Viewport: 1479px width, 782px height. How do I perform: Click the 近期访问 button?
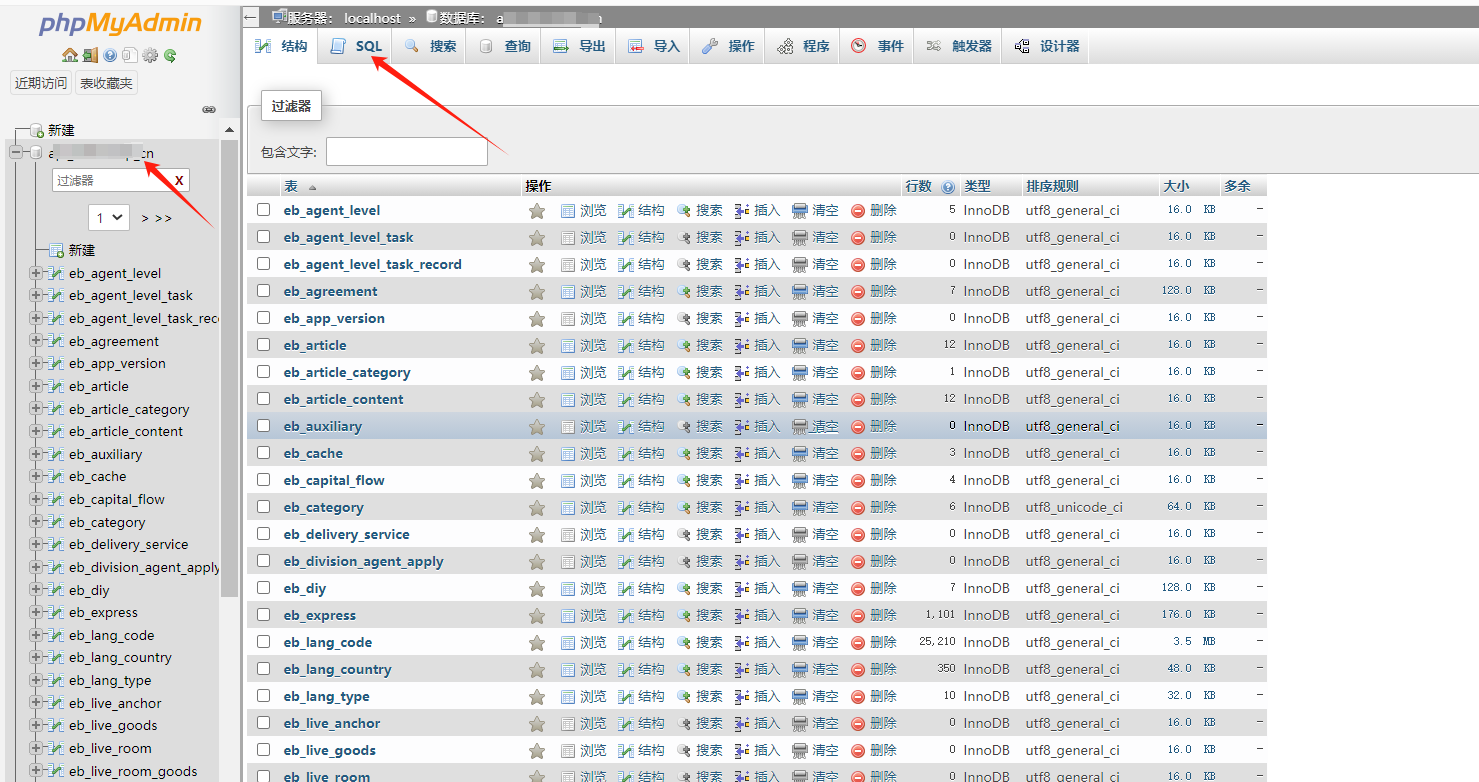pos(41,83)
